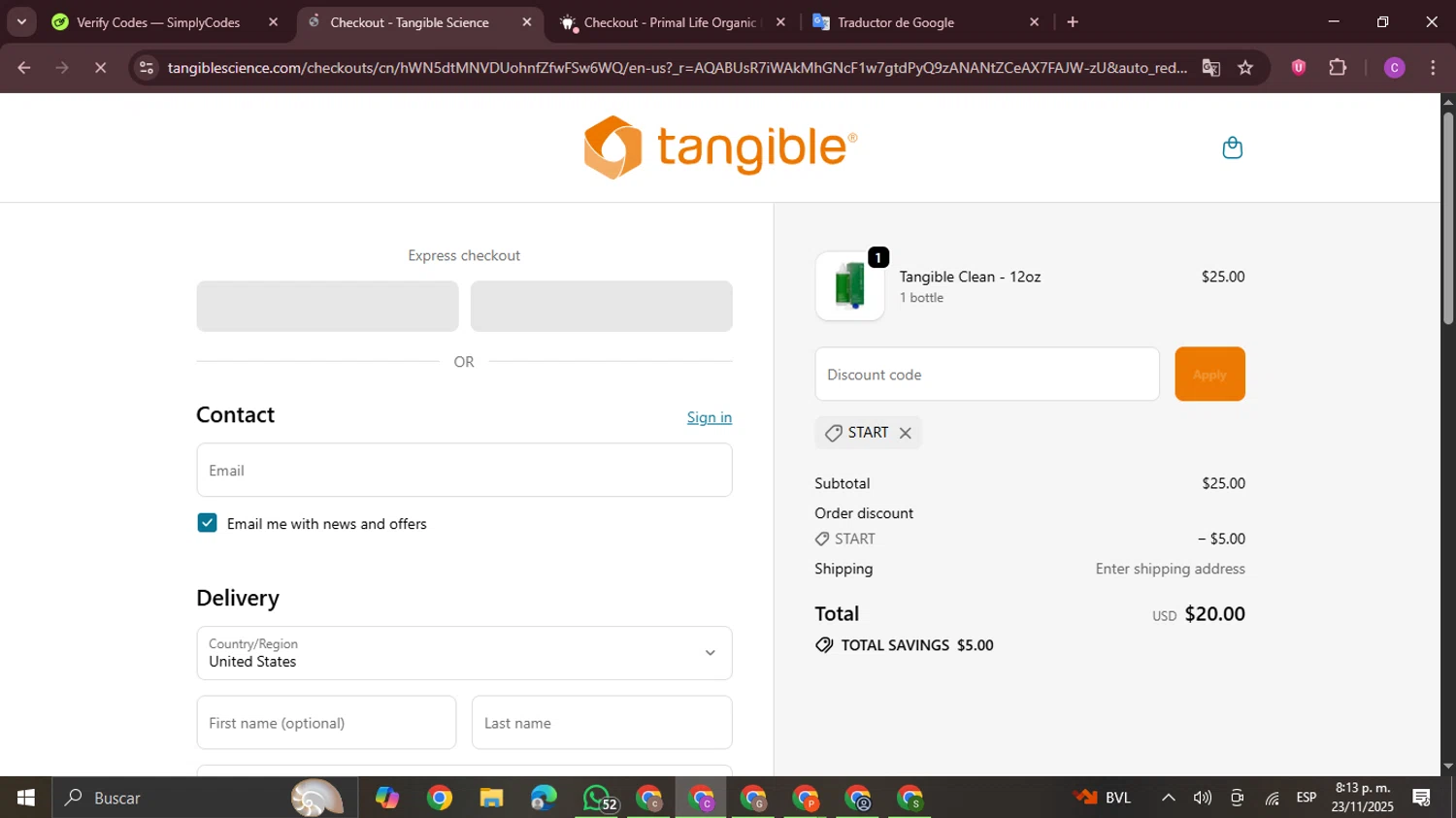This screenshot has width=1456, height=818.
Task: Open the notifications center icon
Action: tap(1422, 798)
